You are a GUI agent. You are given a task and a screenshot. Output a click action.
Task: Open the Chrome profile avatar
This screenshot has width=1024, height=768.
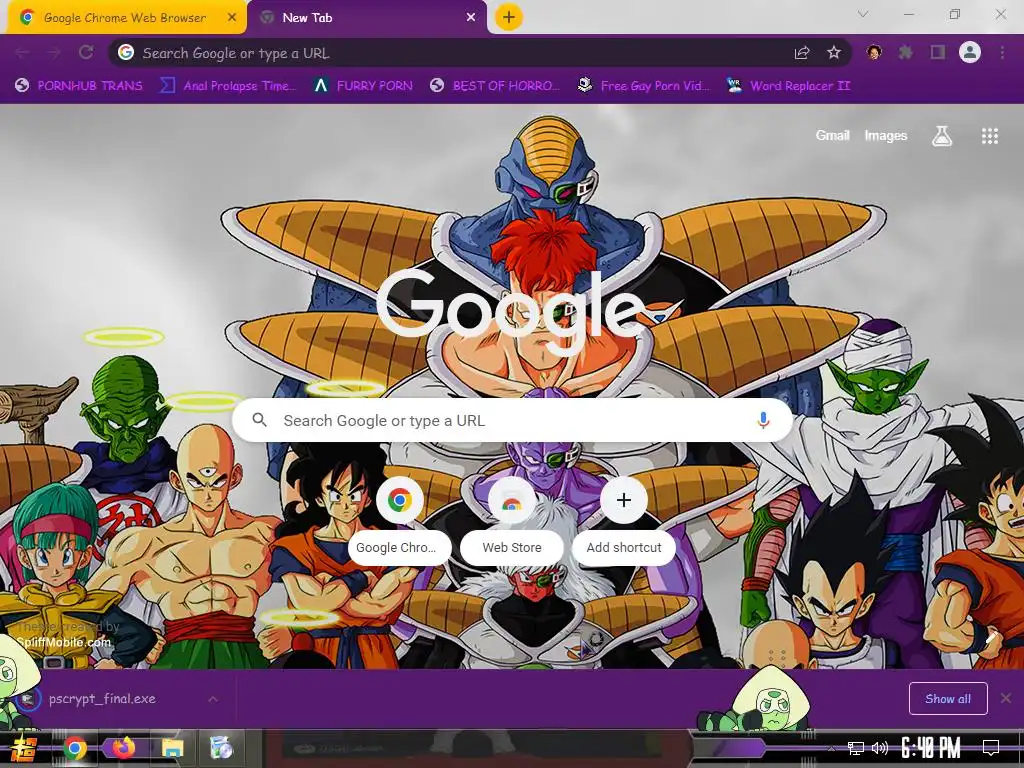point(970,52)
